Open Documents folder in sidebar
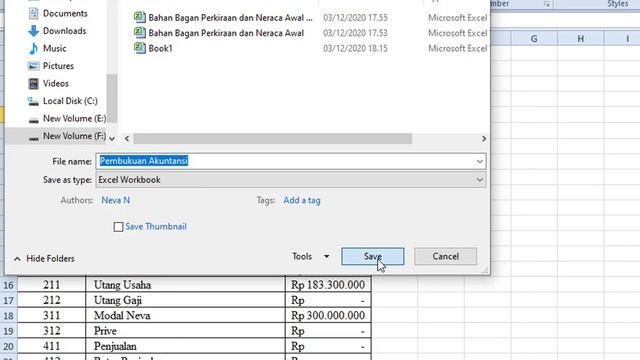Image resolution: width=640 pixels, height=360 pixels. (65, 13)
